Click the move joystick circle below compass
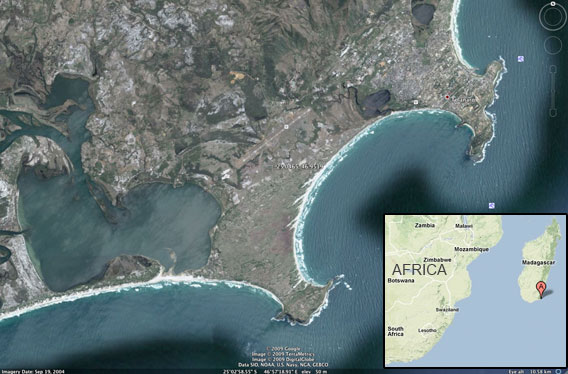Image resolution: width=568 pixels, height=374 pixels. click(x=553, y=46)
